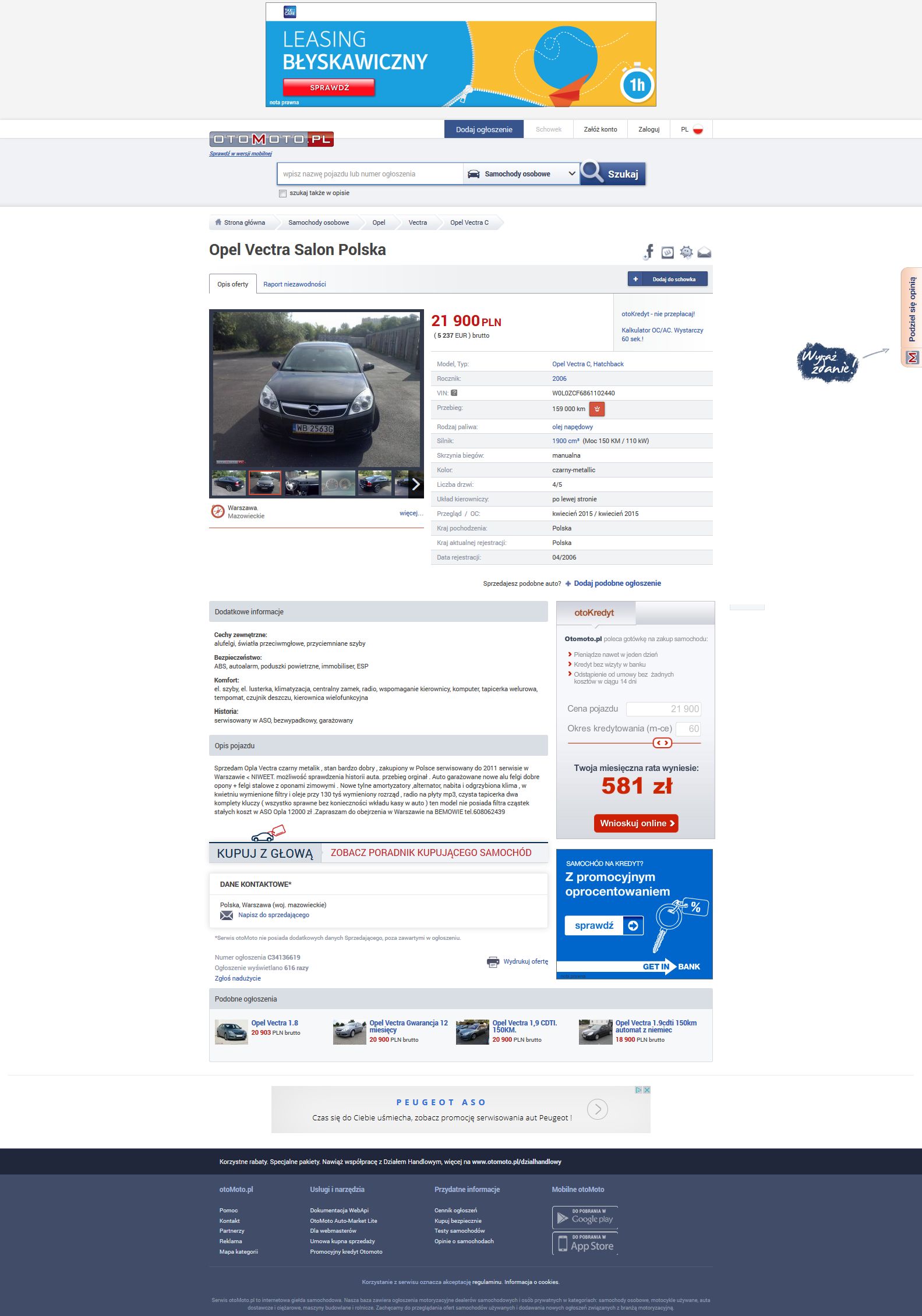
Task: Open 'Opel Vectra Gwarancja 12 miesięcy' listing
Action: [x=408, y=1027]
